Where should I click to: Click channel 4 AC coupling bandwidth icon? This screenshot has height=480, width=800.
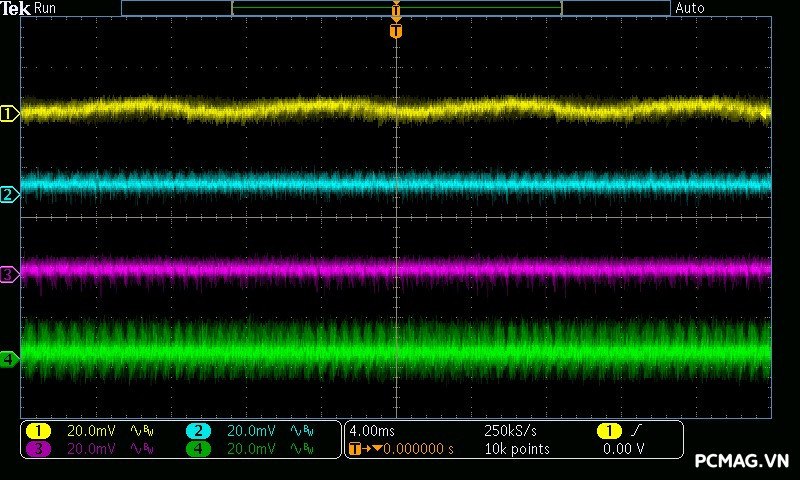(x=301, y=449)
